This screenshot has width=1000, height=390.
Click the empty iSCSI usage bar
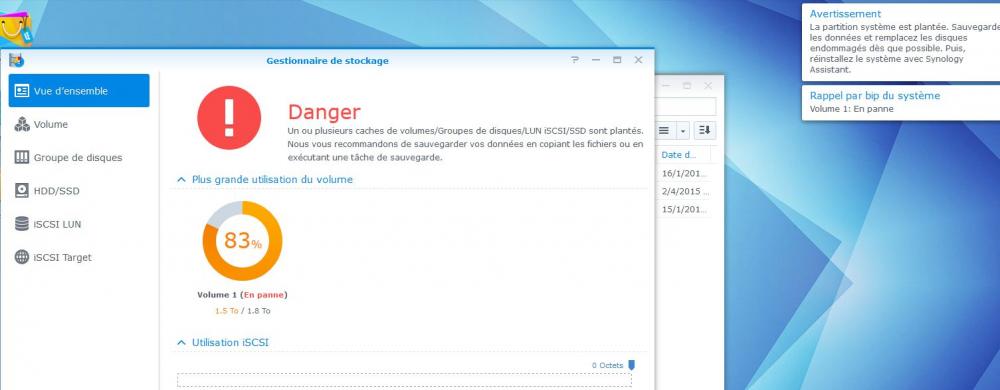404,380
